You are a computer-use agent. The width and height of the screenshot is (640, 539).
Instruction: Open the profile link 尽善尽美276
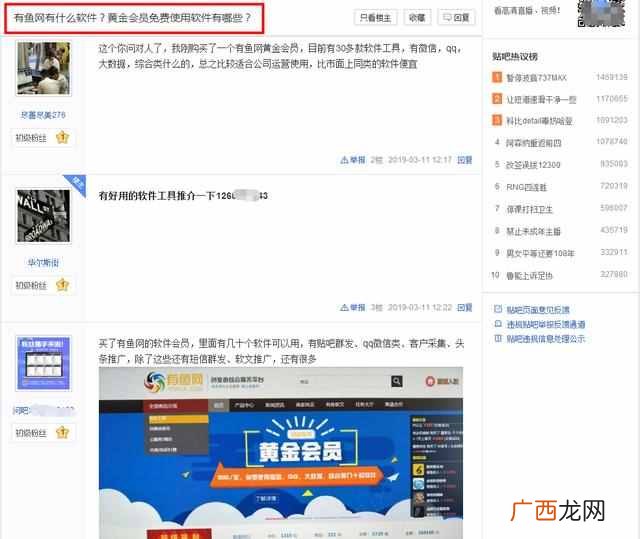(x=43, y=115)
